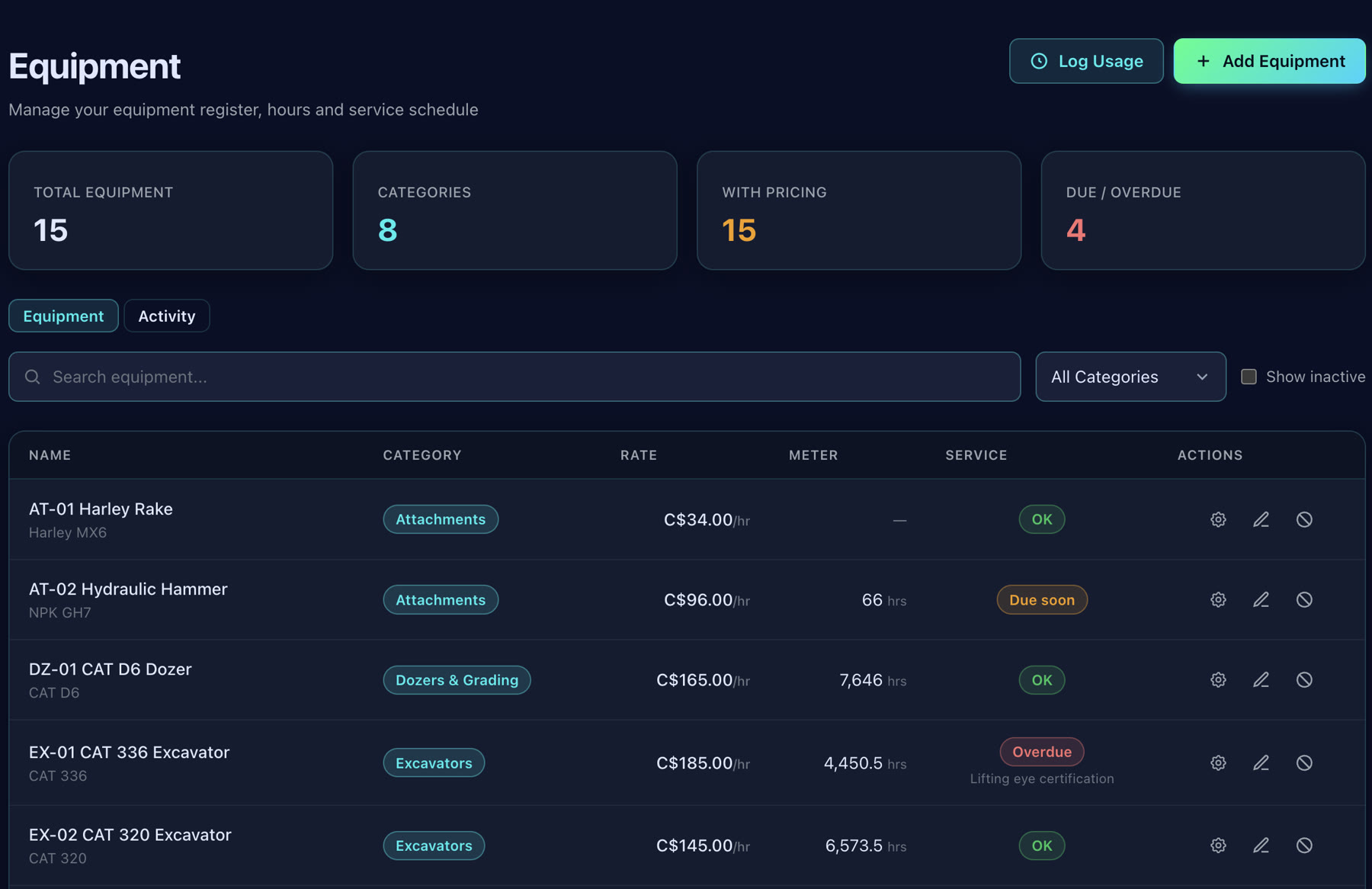Click the Excavators tag on EX-02 row
This screenshot has width=1372, height=889.
pyautogui.click(x=434, y=846)
